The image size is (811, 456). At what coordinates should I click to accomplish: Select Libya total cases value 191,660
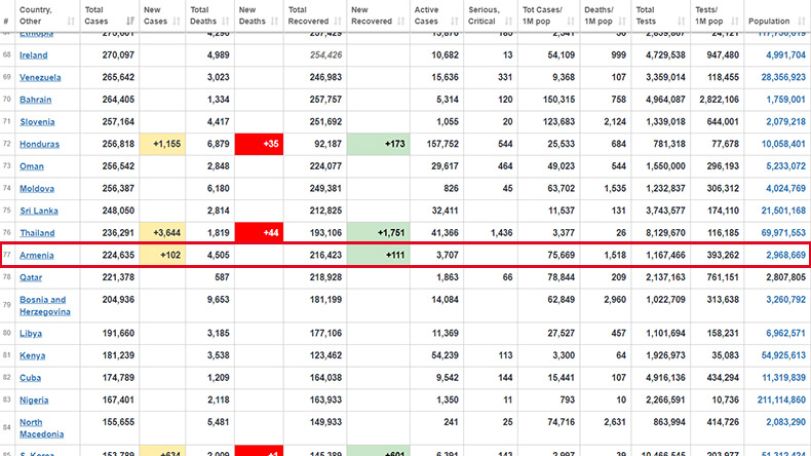click(118, 333)
